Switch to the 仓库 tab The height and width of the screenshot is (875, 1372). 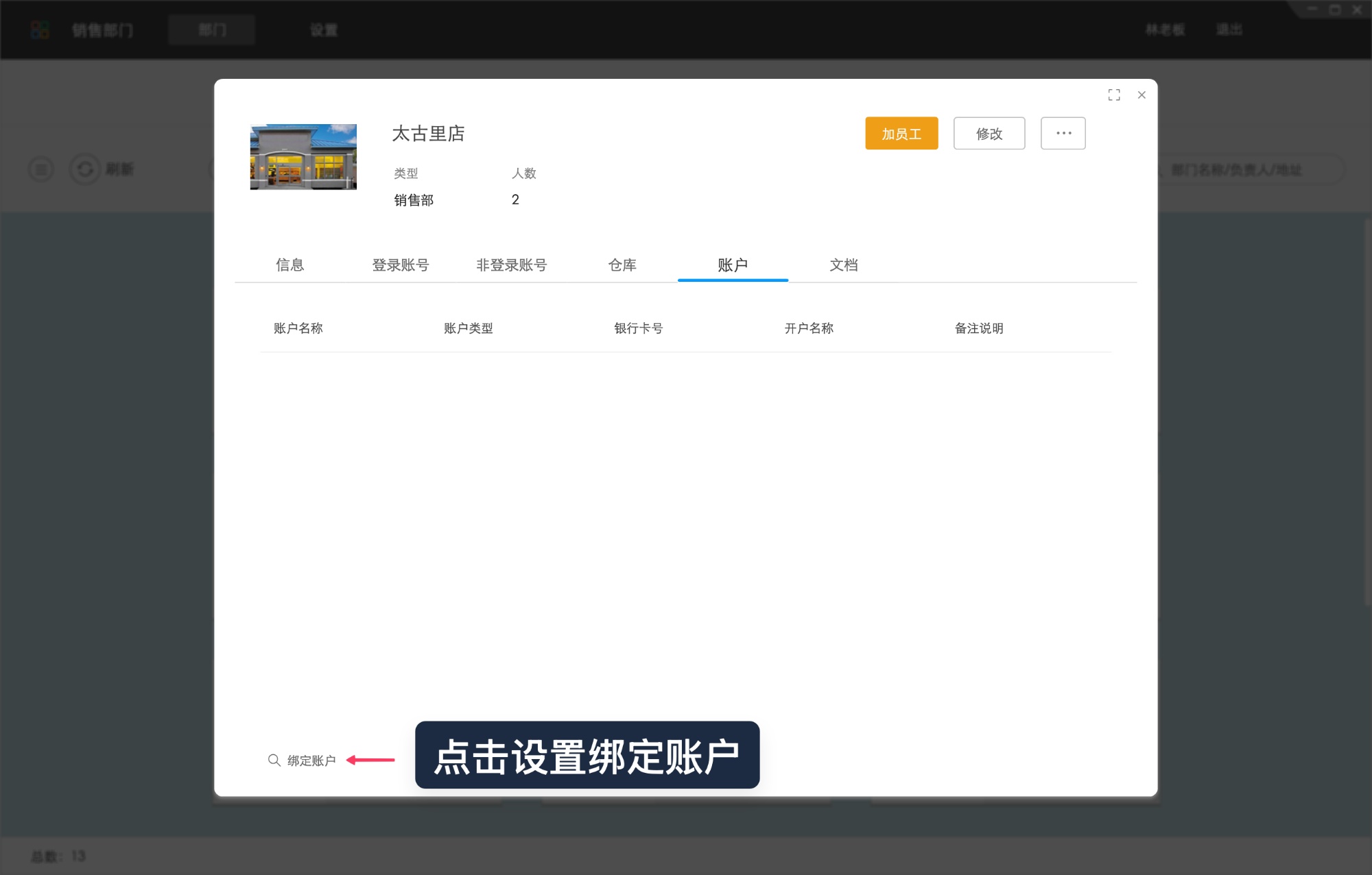pyautogui.click(x=623, y=265)
